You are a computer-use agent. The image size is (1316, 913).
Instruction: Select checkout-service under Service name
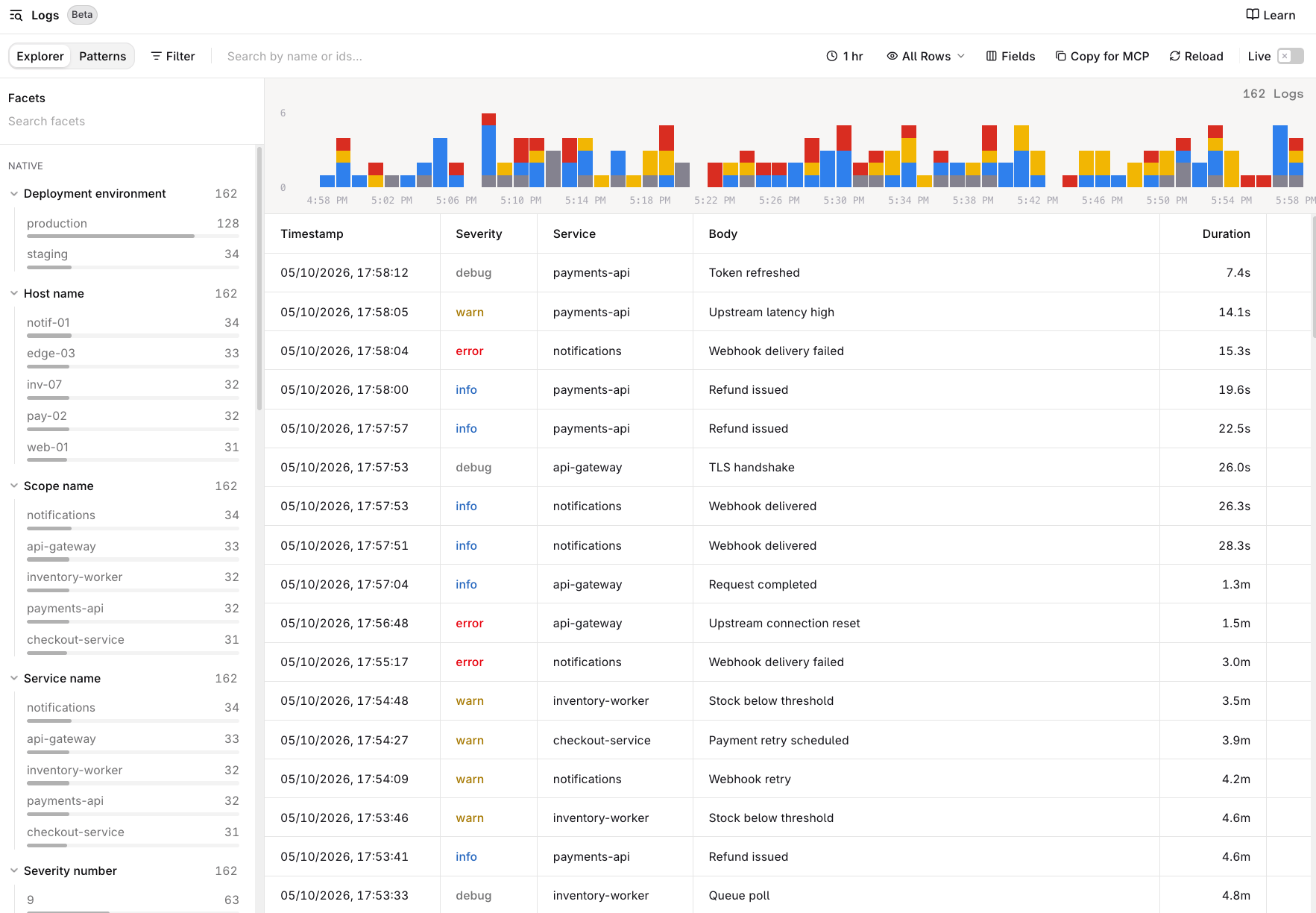pyautogui.click(x=133, y=835)
